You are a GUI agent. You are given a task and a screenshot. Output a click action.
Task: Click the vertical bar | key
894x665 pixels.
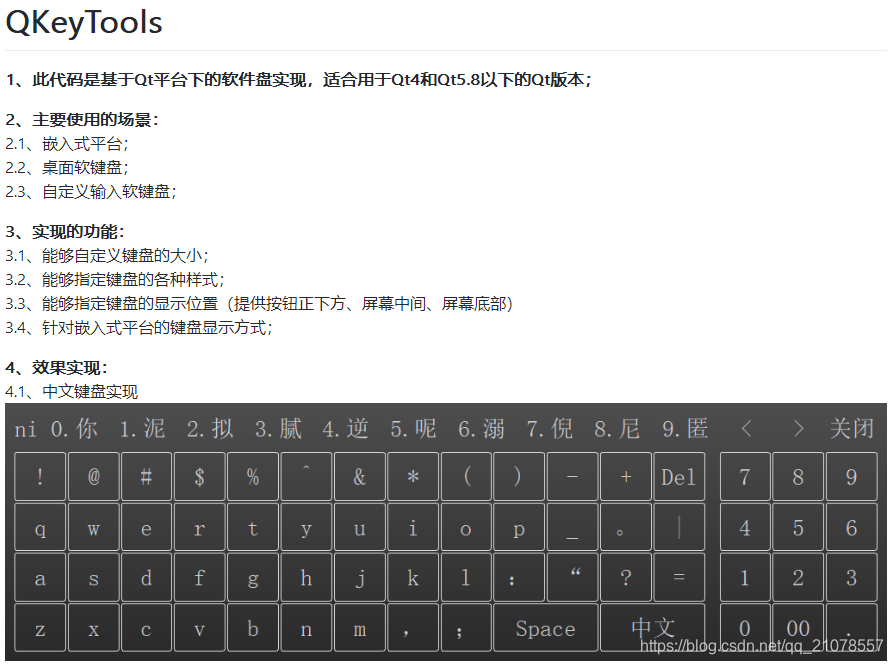pyautogui.click(x=679, y=527)
